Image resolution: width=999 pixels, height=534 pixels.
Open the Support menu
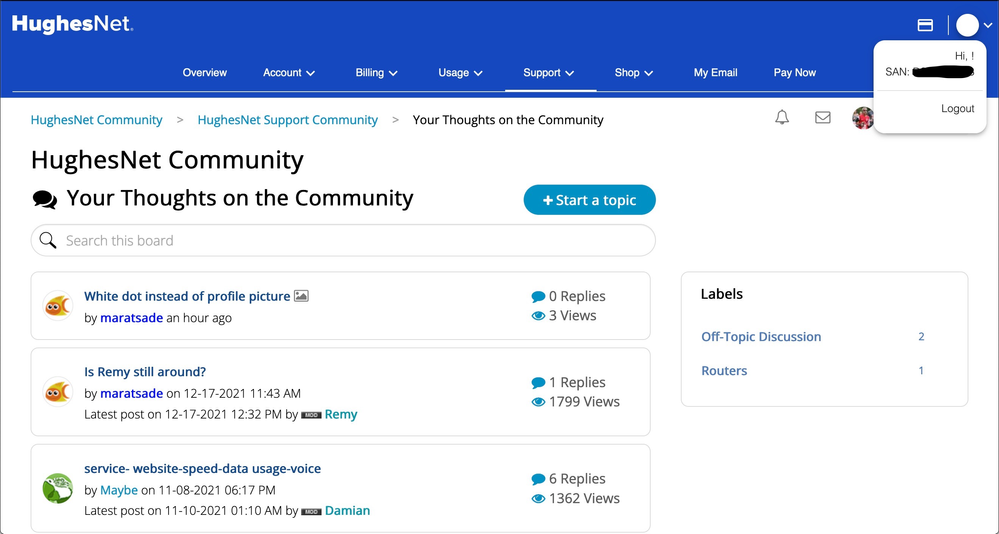coord(549,73)
